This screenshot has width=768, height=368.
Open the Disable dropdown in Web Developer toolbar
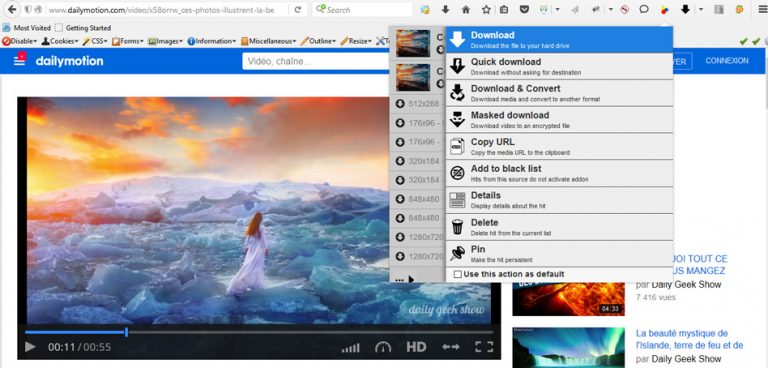20,42
